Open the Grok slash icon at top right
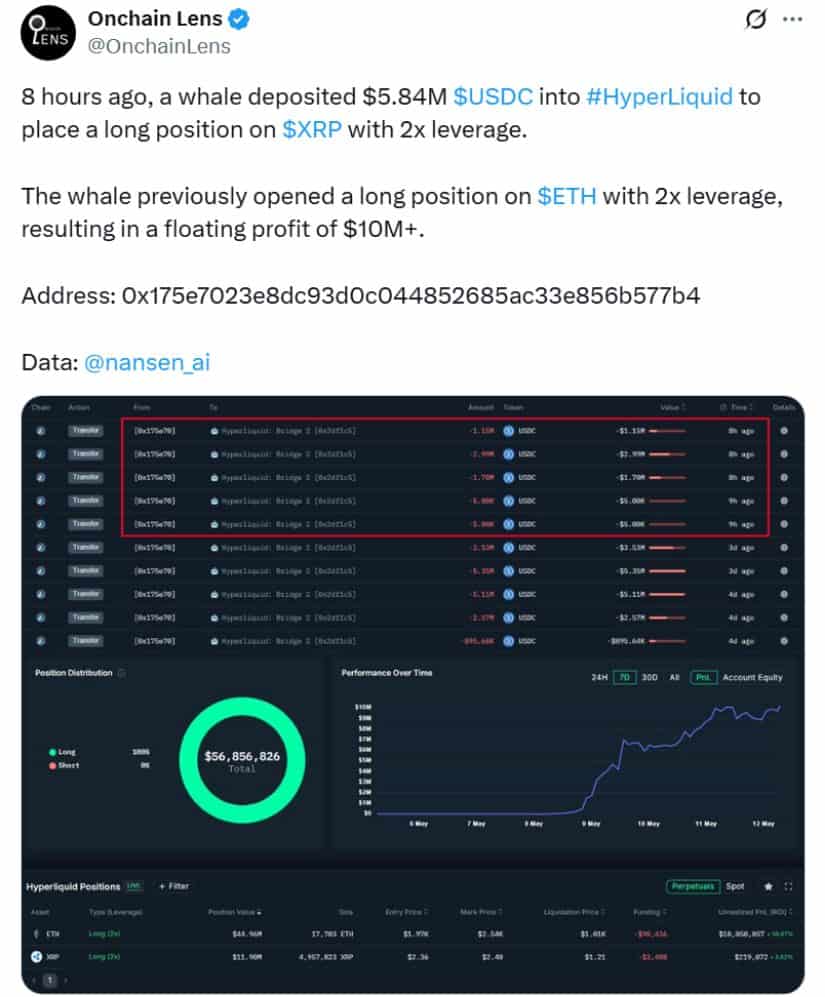 click(x=756, y=19)
